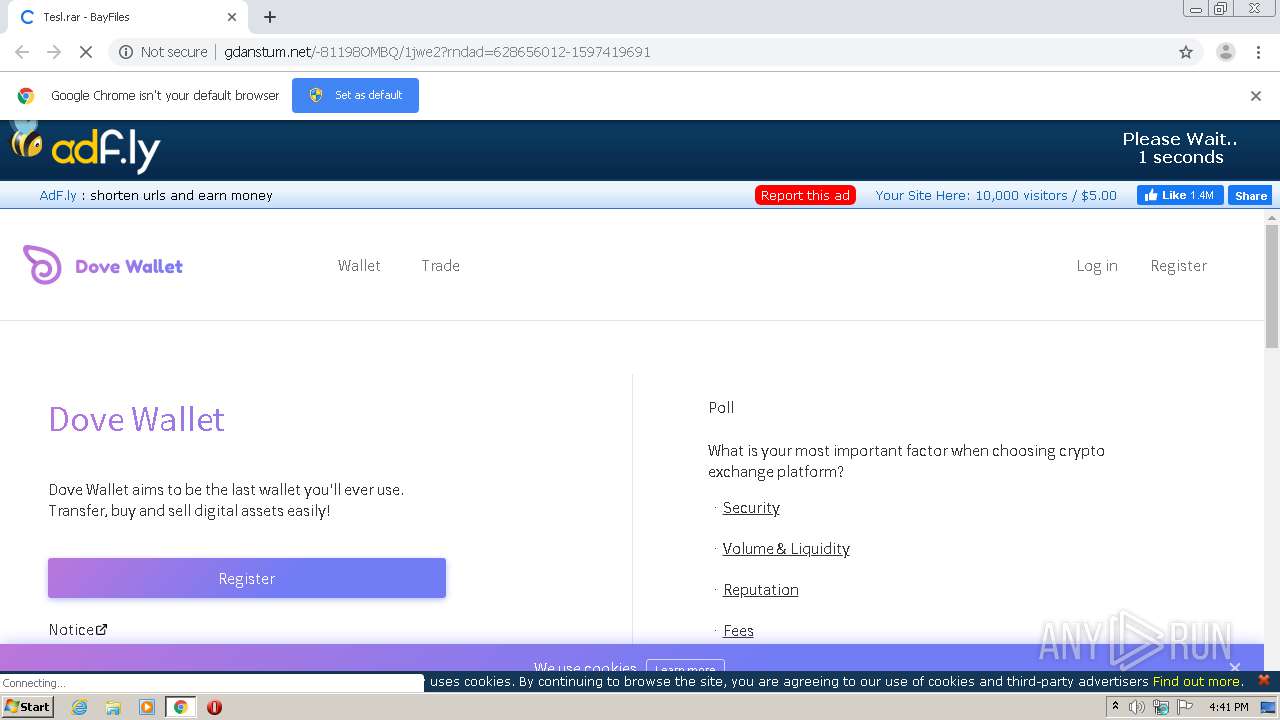
Task: Click Register in the top navigation
Action: point(1178,265)
